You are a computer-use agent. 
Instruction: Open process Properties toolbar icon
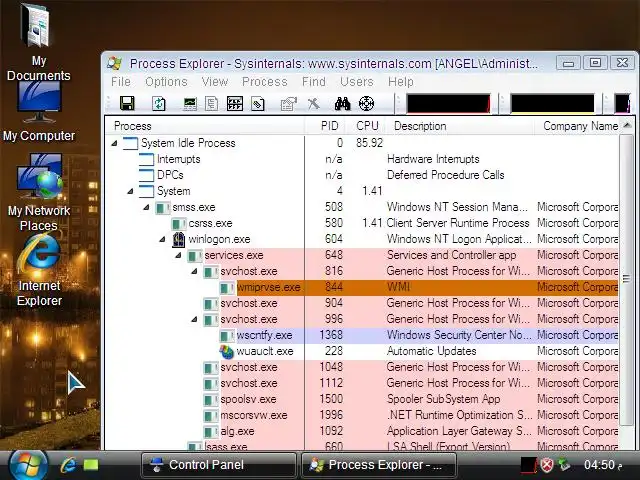click(289, 104)
